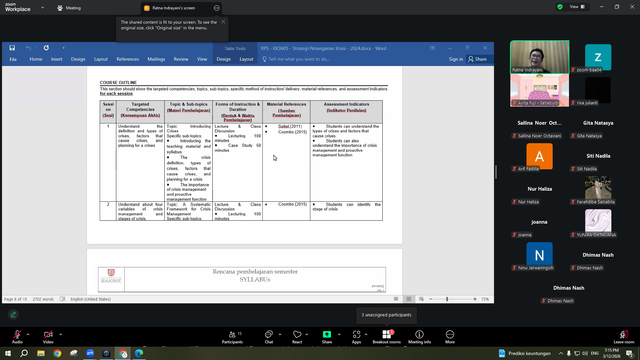The image size is (640, 360).
Task: Click the green Share screen icon
Action: click(327, 334)
